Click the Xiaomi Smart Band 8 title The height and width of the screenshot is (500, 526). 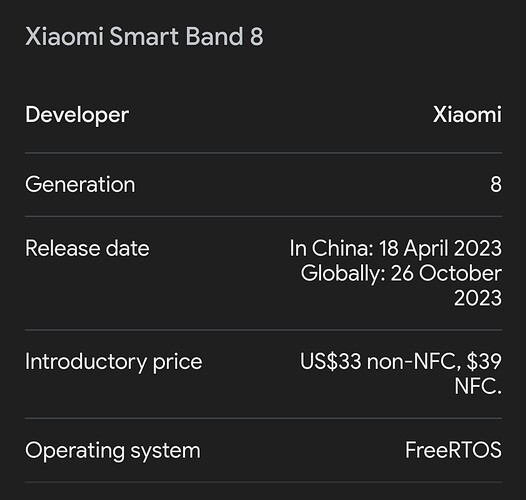[144, 36]
